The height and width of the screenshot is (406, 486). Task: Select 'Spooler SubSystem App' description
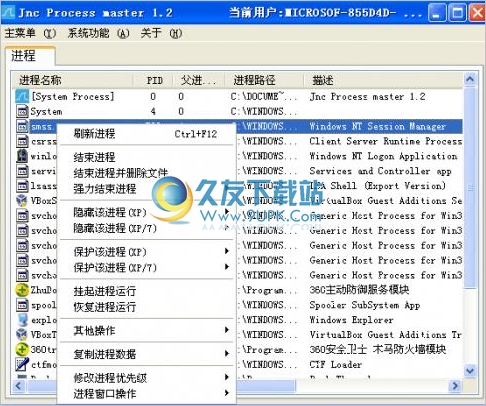point(365,305)
